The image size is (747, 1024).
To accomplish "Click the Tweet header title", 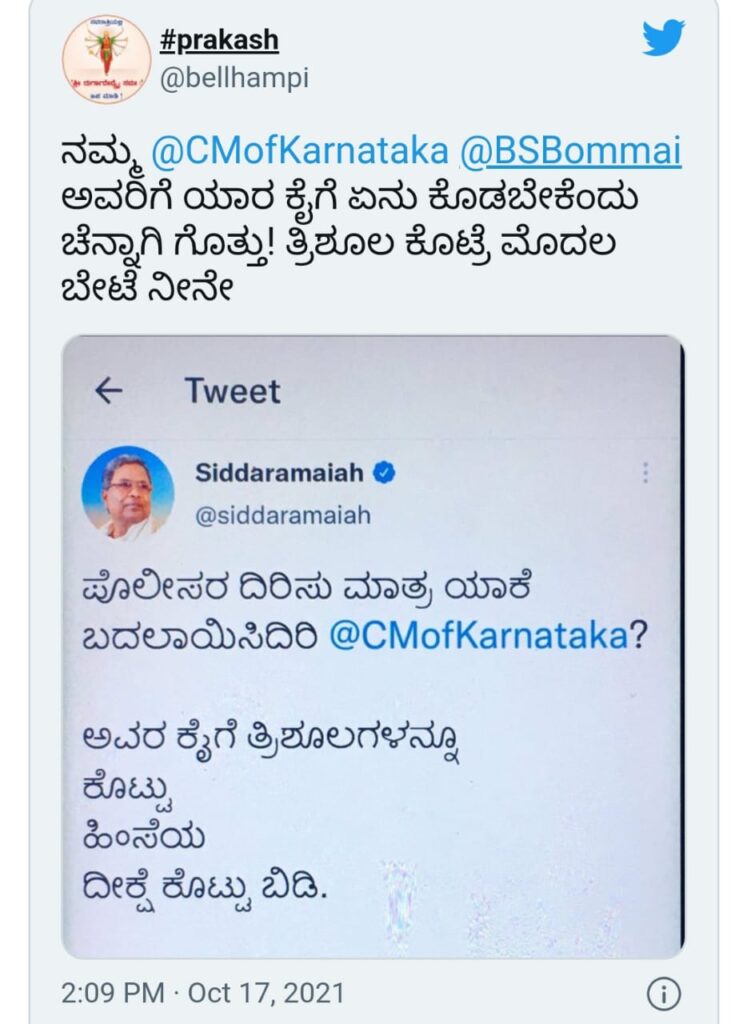I will (x=232, y=391).
